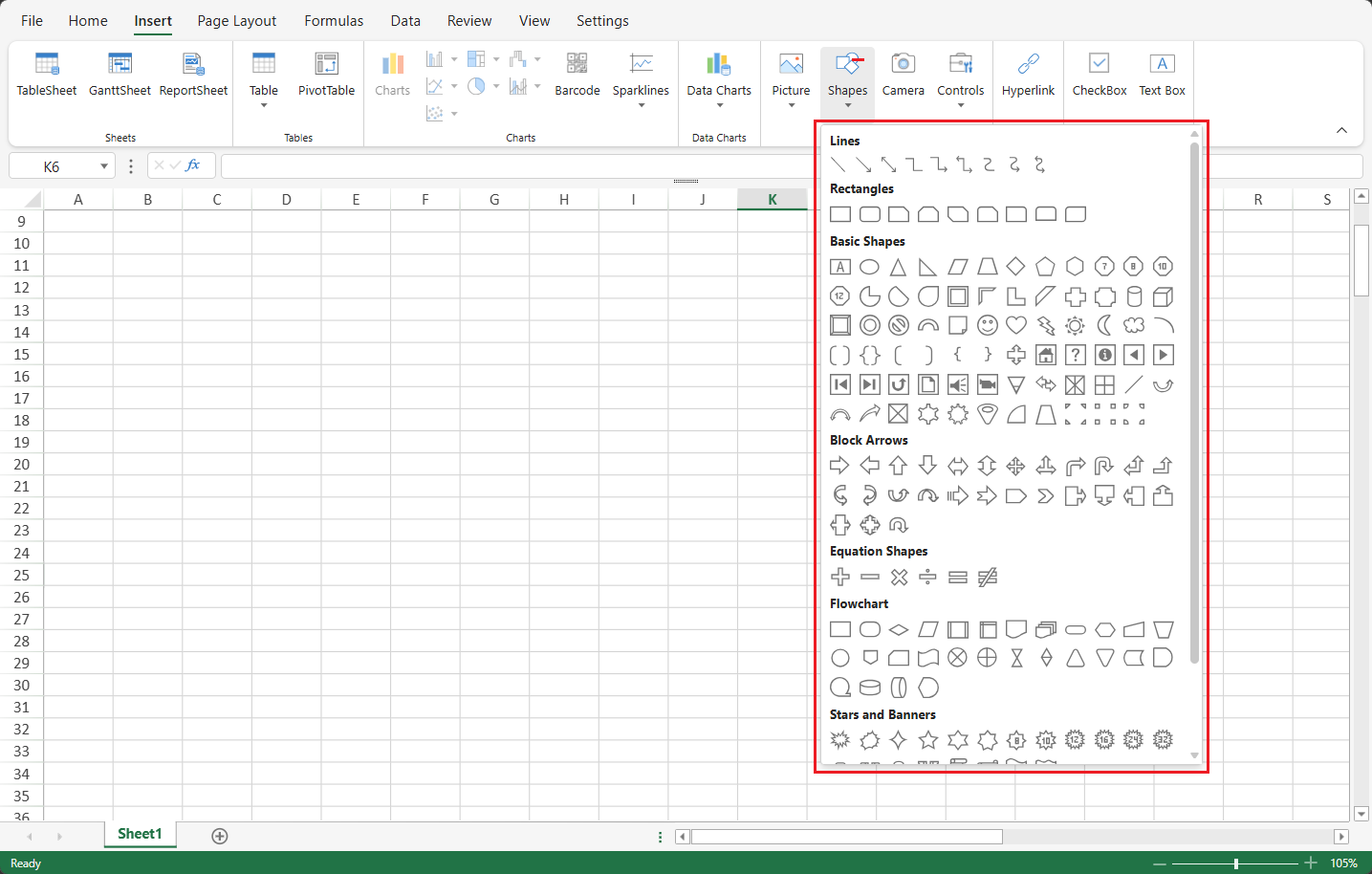Insert a Text Box

(x=1162, y=75)
